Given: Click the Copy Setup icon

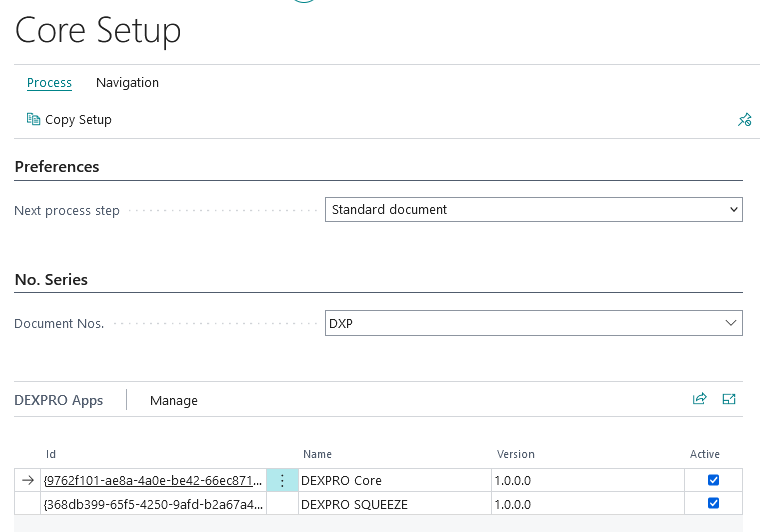Looking at the screenshot, I should tap(33, 120).
